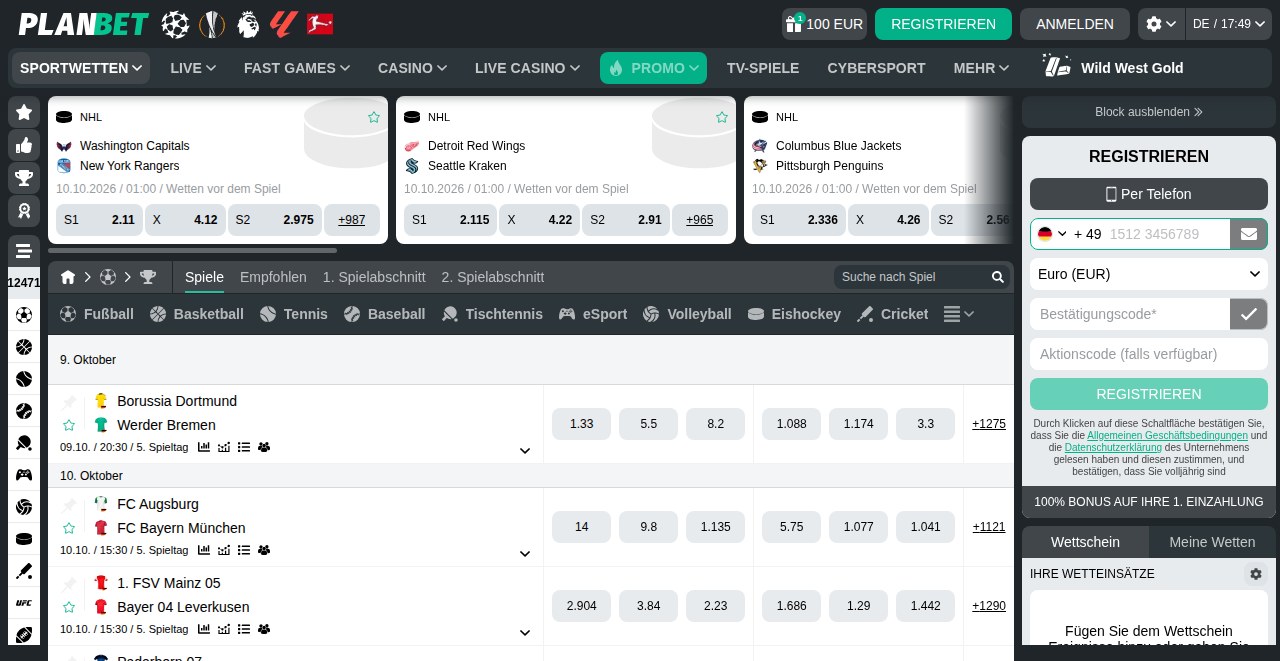
Task: Focus the Bestätigungscode input field
Action: (1130, 314)
